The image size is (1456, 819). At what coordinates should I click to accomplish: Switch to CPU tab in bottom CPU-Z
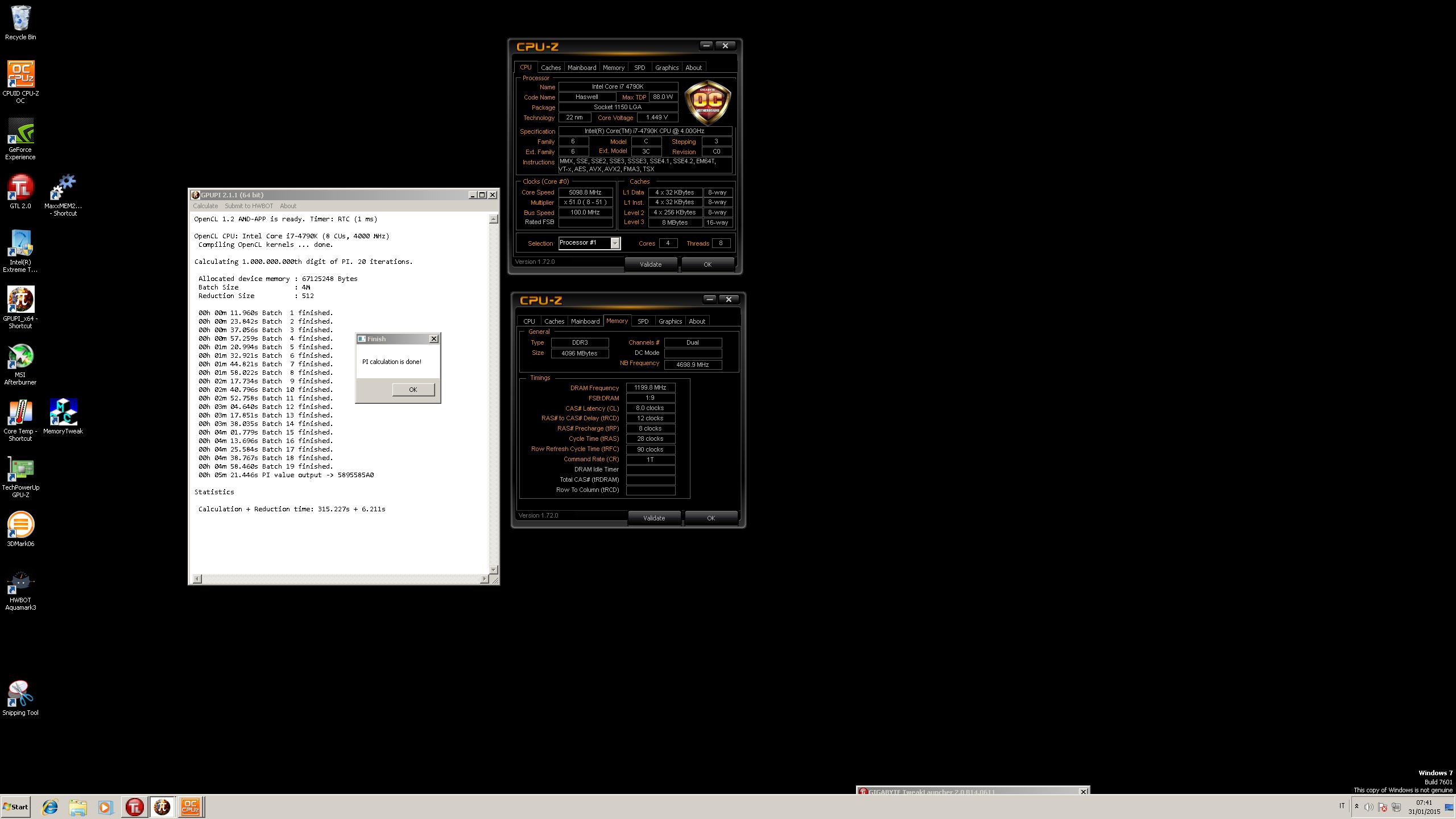tap(529, 321)
